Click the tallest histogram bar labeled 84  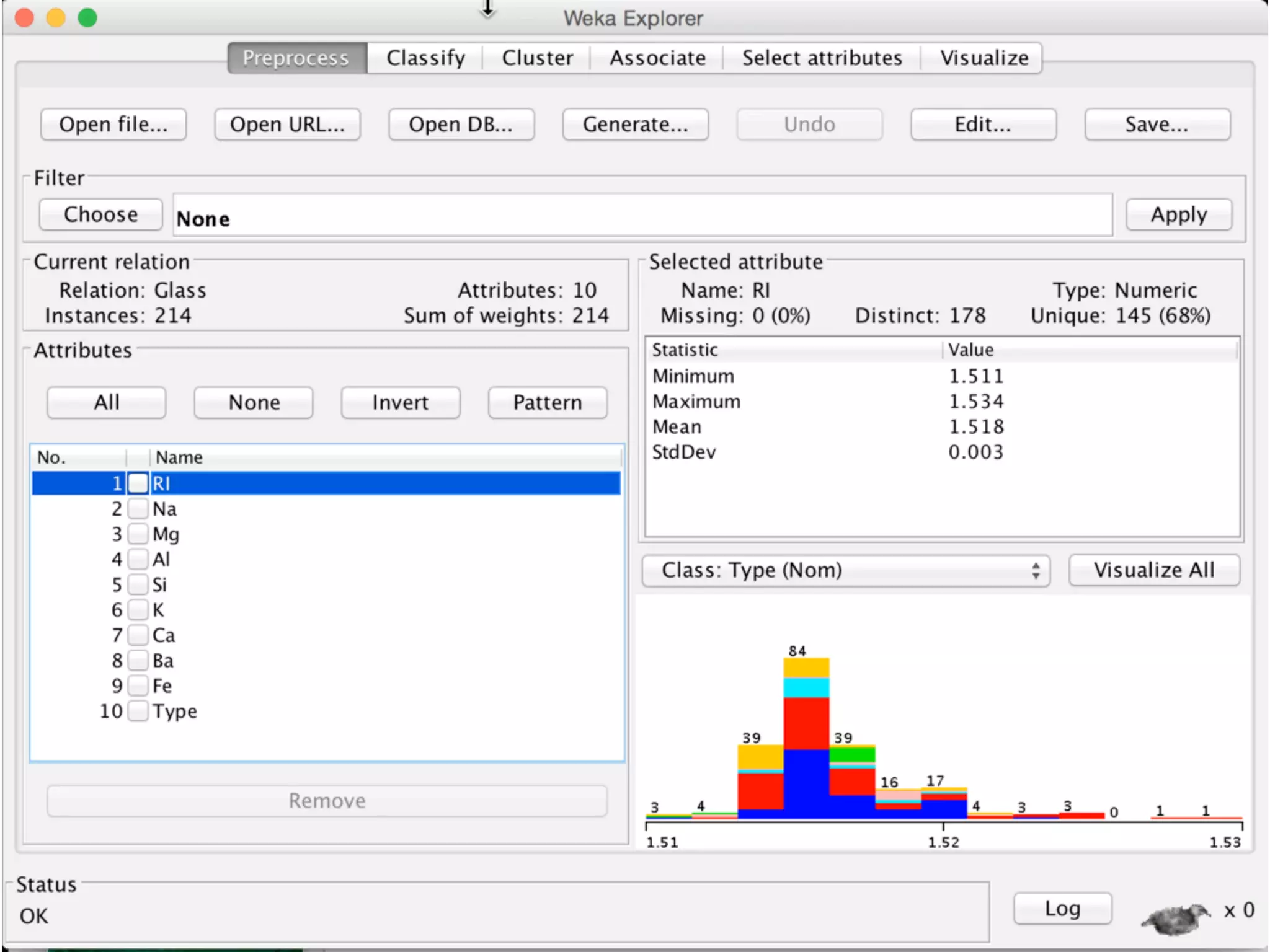click(806, 738)
